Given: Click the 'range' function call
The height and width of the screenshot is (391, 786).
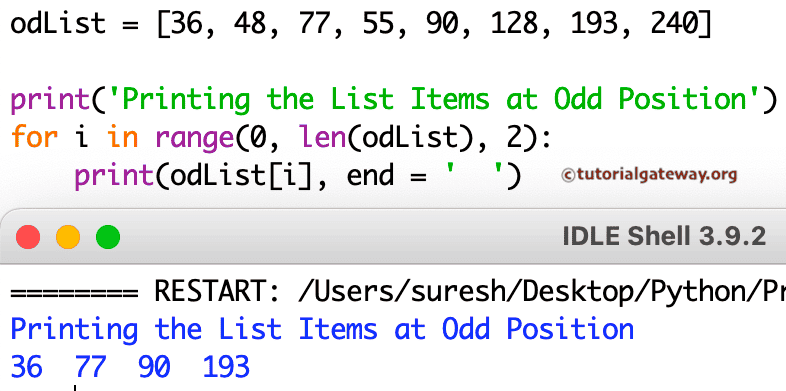Looking at the screenshot, I should [x=194, y=139].
